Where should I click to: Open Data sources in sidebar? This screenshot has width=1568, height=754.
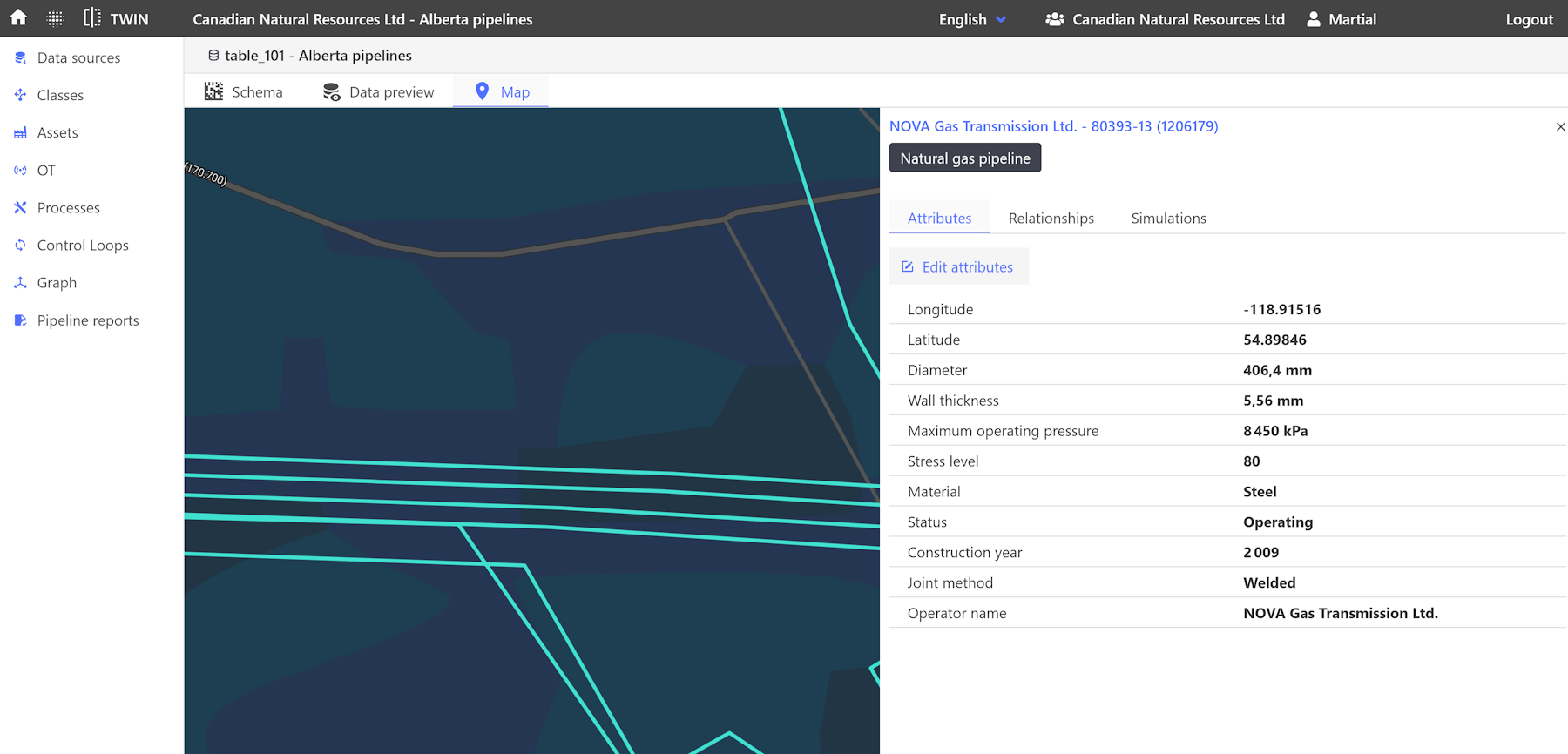click(78, 57)
